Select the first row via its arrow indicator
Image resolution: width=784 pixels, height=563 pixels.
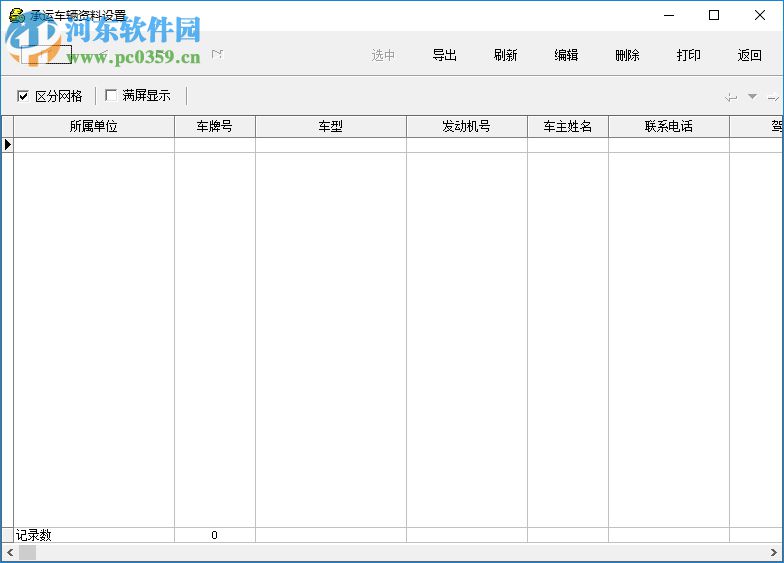click(8, 145)
